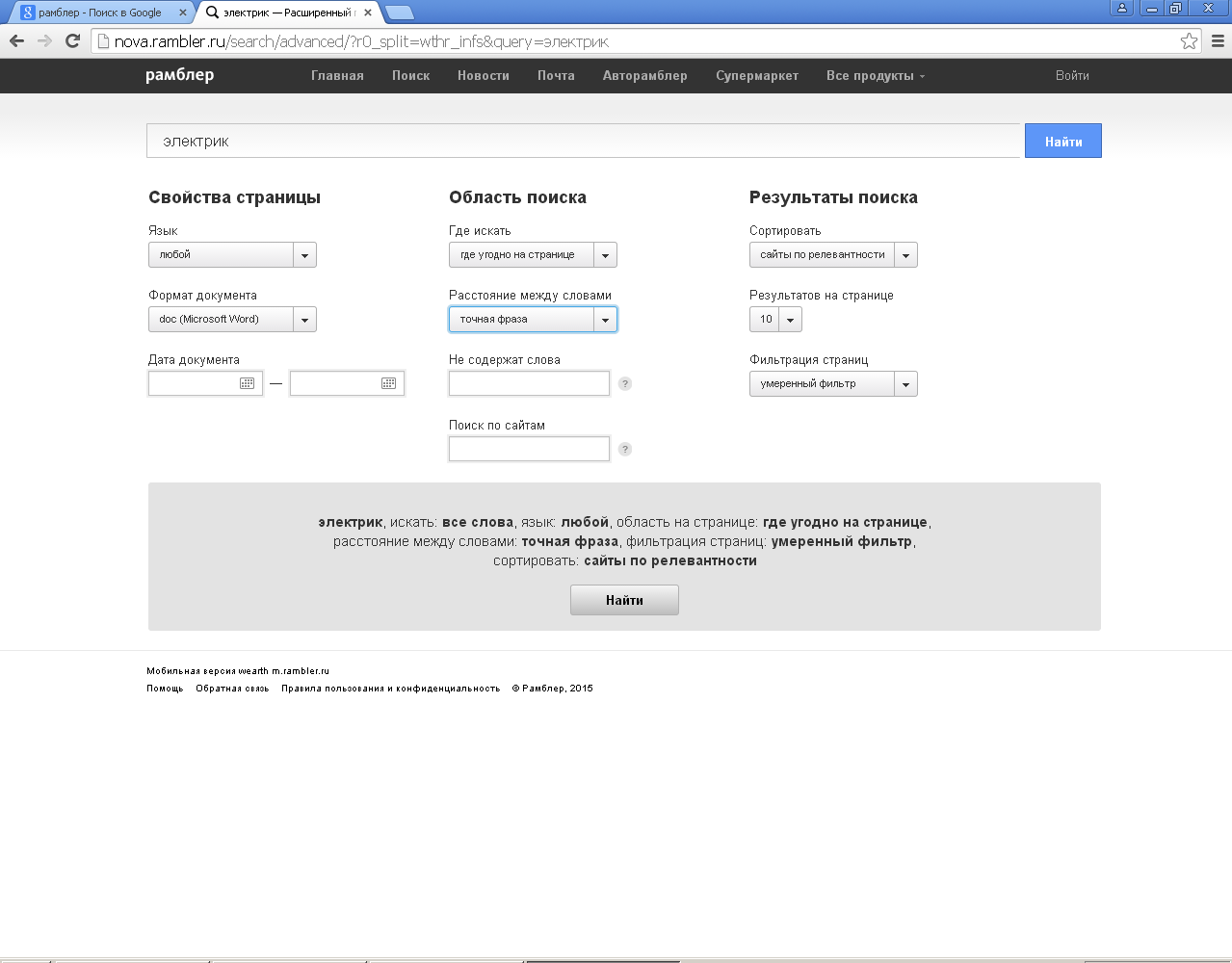Open the 'Фильтрация страниц' dropdown
This screenshot has width=1232, height=963.
pyautogui.click(x=833, y=383)
